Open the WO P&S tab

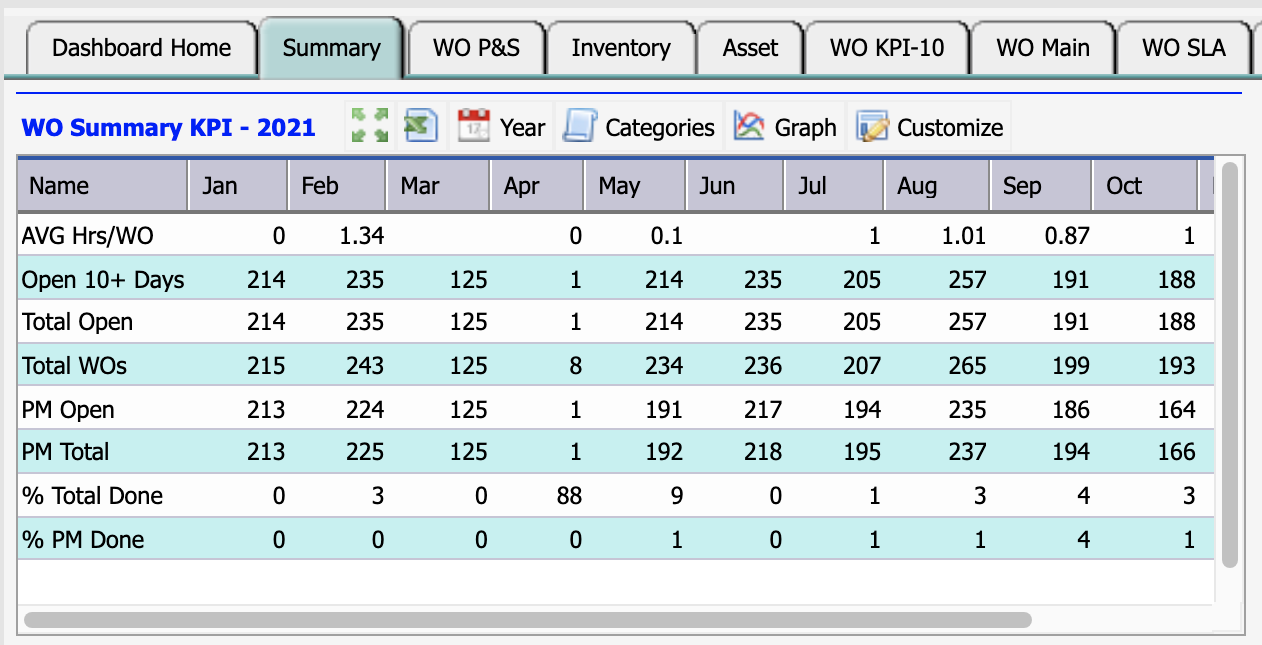pos(476,48)
